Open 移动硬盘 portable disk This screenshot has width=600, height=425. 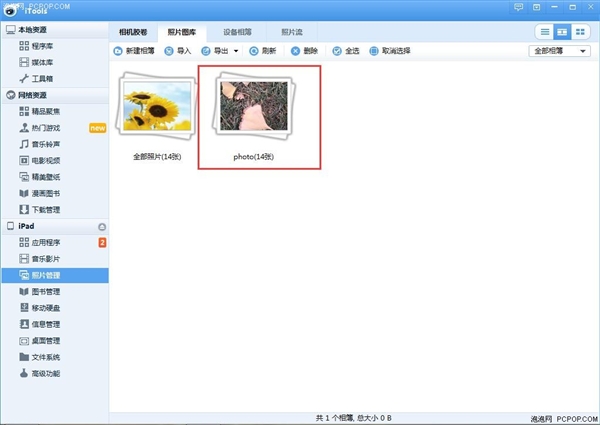(39, 308)
